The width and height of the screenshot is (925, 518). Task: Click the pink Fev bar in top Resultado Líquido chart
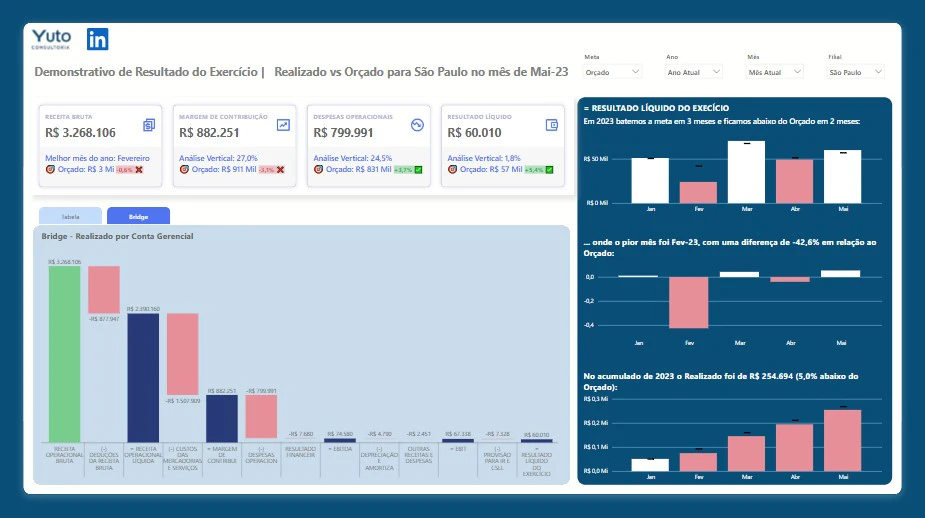coord(698,192)
